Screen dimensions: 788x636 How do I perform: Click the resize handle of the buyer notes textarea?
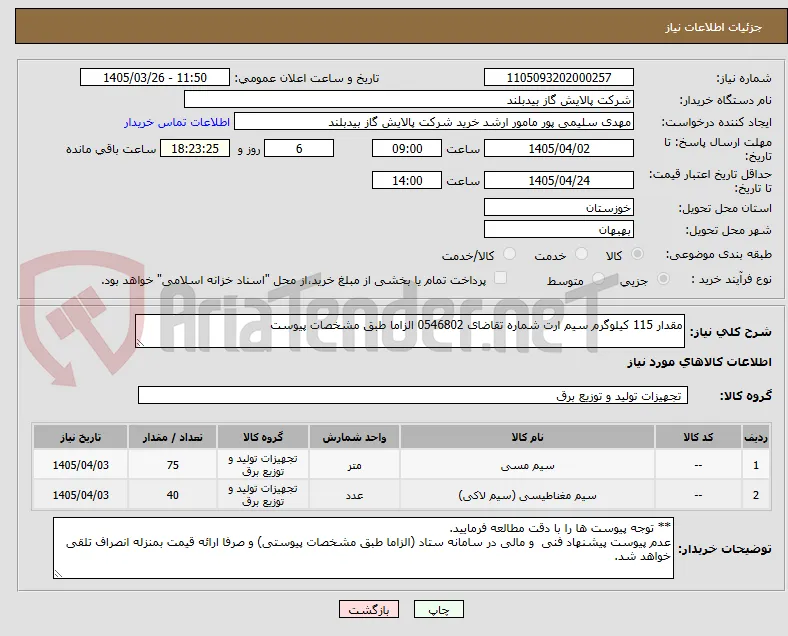pyautogui.click(x=58, y=573)
